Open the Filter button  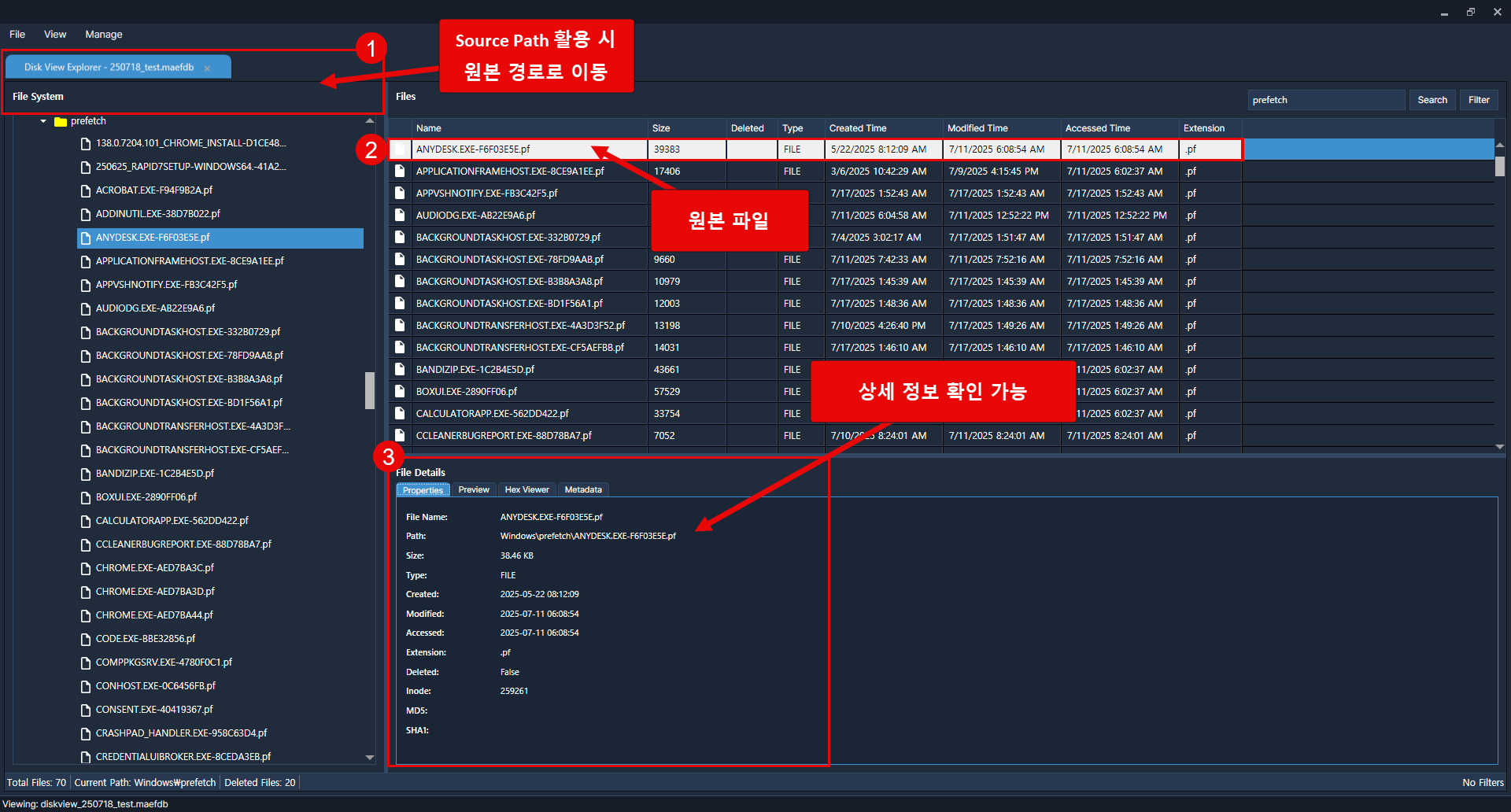pyautogui.click(x=1478, y=100)
